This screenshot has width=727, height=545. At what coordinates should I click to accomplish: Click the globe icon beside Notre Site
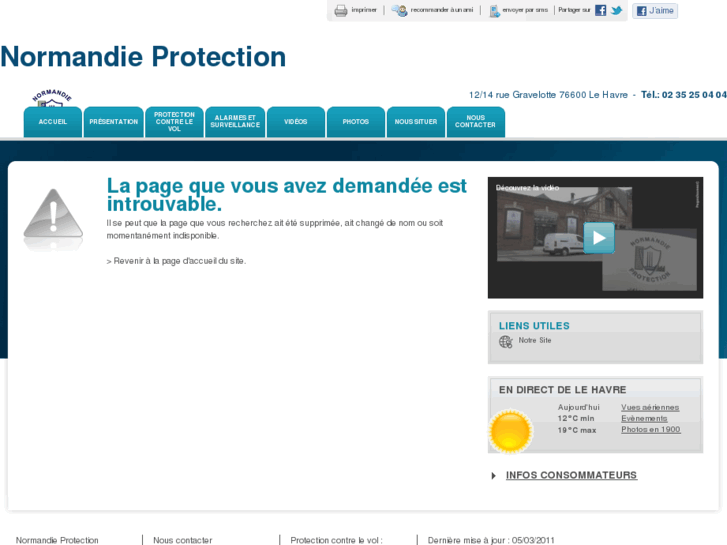coord(505,341)
